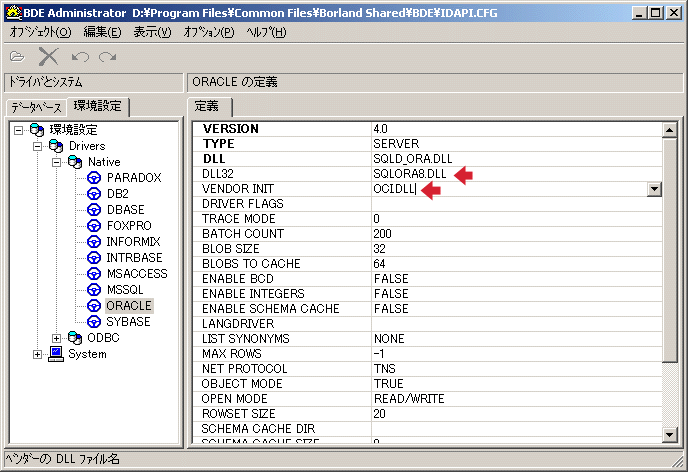This screenshot has width=688, height=472.
Task: Click the definition list vertical scrollbar thumb
Action: [x=669, y=250]
